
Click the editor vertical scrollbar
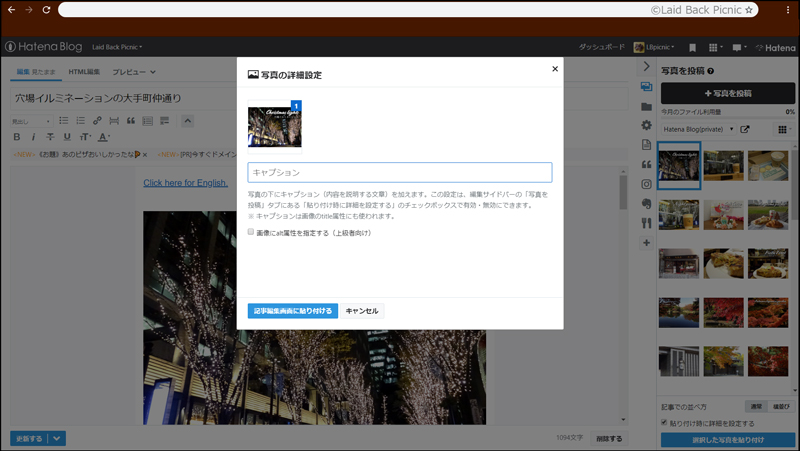623,193
